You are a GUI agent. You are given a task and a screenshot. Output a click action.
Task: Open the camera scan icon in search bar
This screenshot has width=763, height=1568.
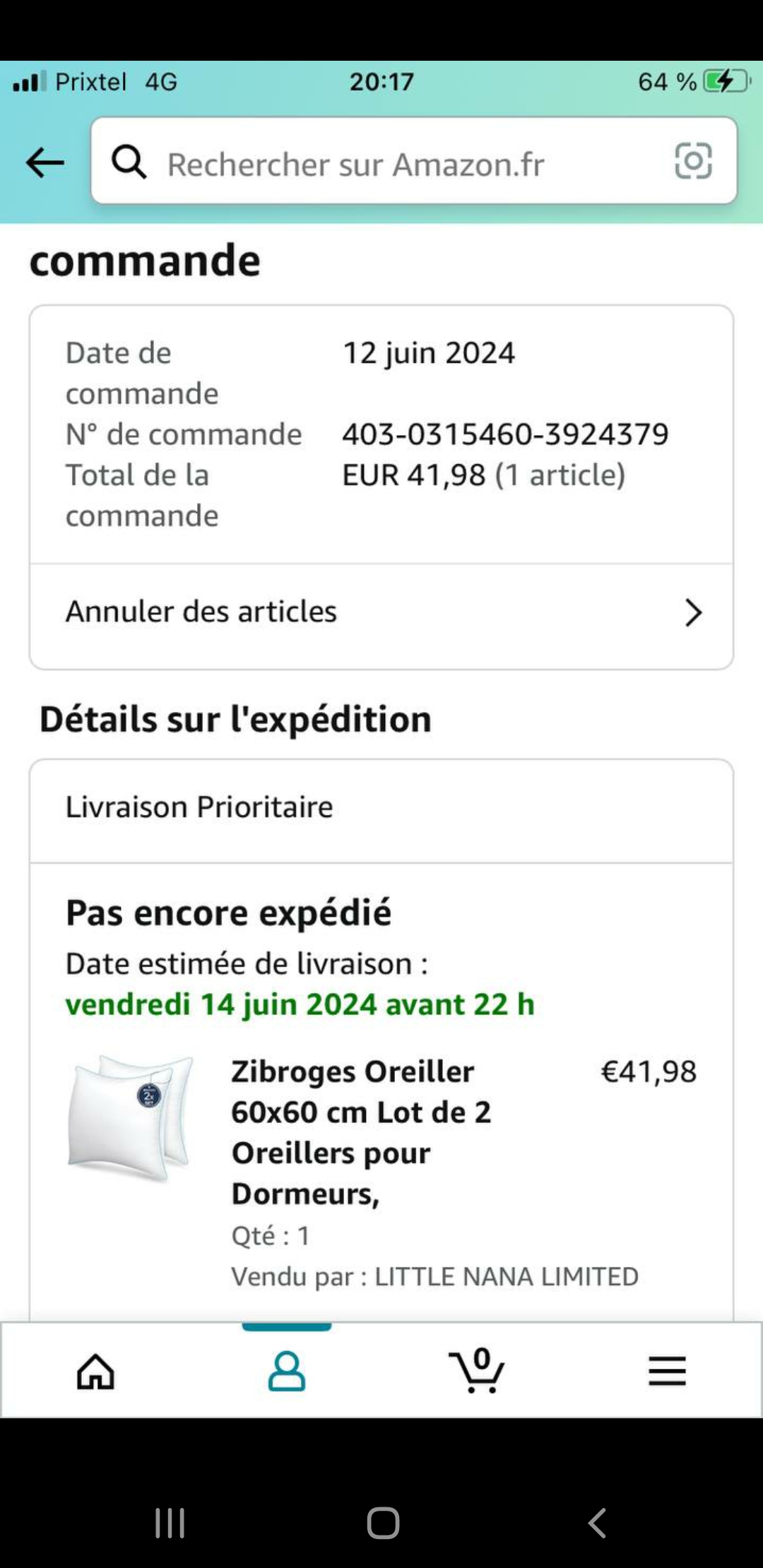pyautogui.click(x=693, y=161)
